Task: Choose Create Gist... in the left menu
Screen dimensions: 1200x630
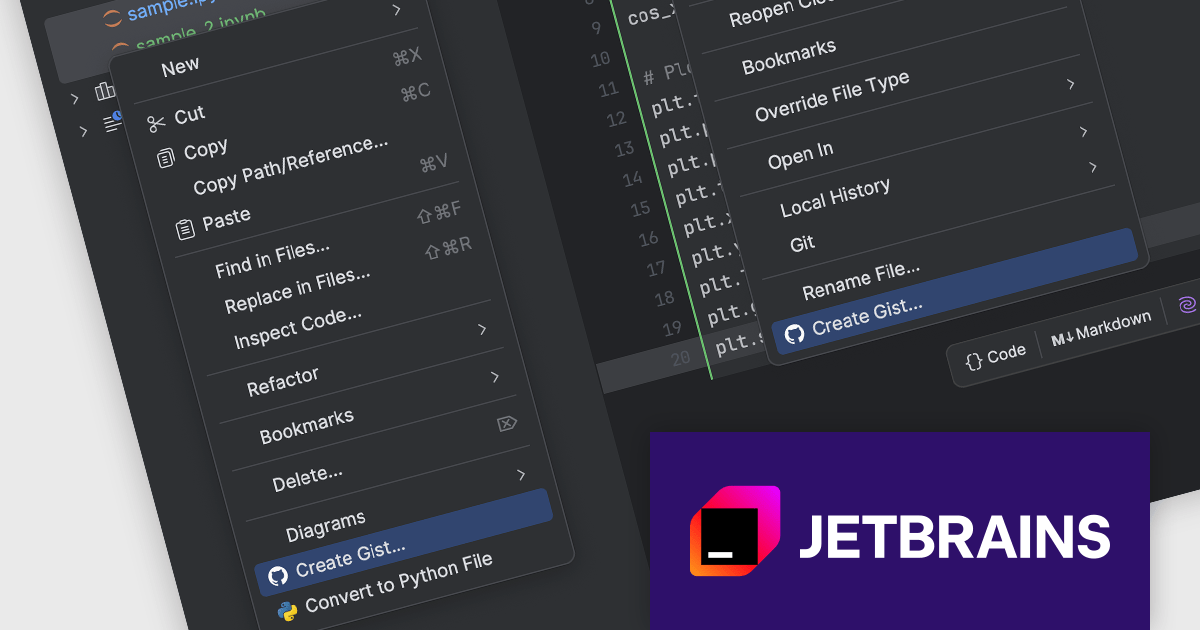Action: (404, 540)
